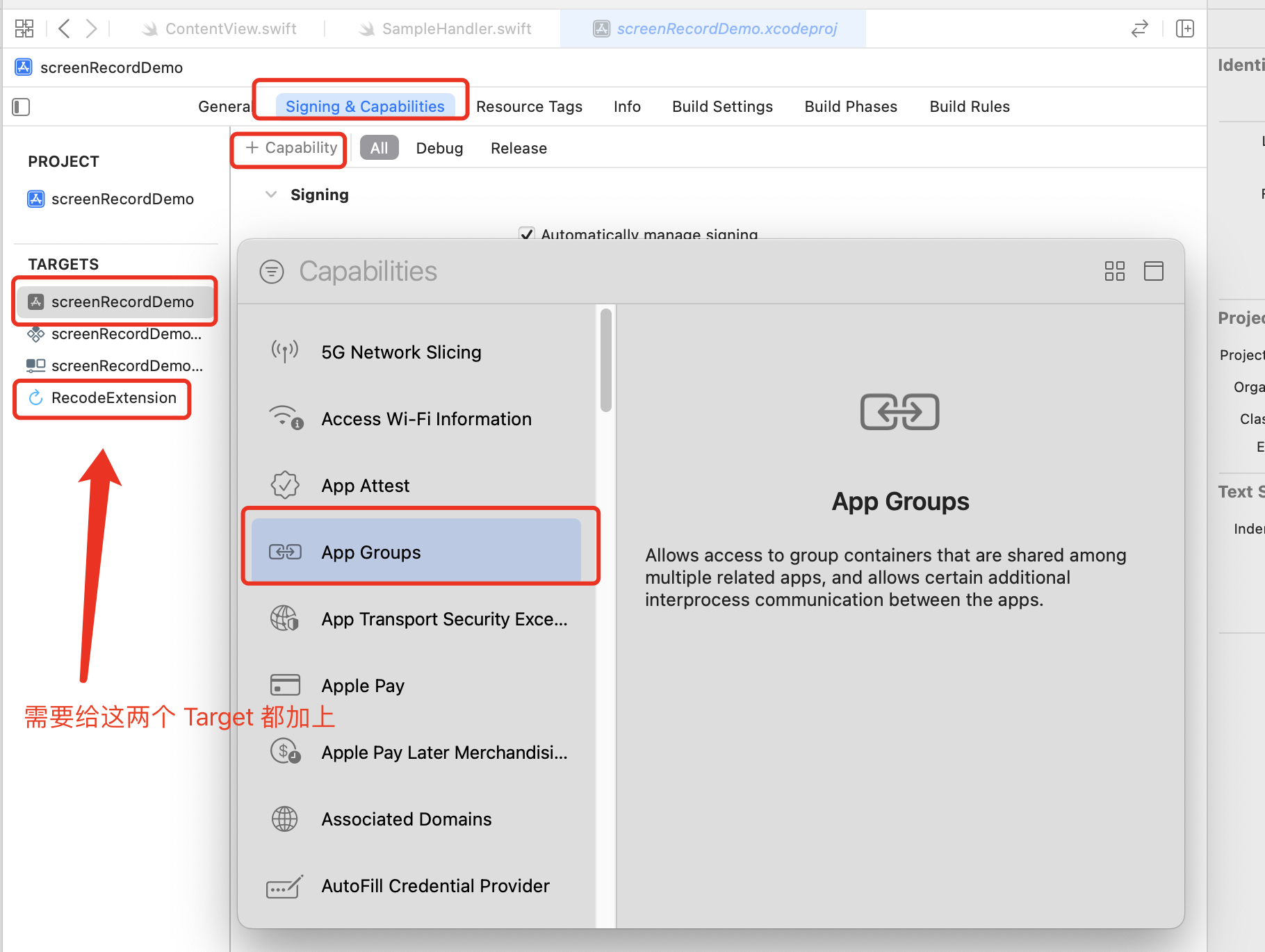Select the Release configuration filter
This screenshot has height=952, width=1265.
click(519, 149)
